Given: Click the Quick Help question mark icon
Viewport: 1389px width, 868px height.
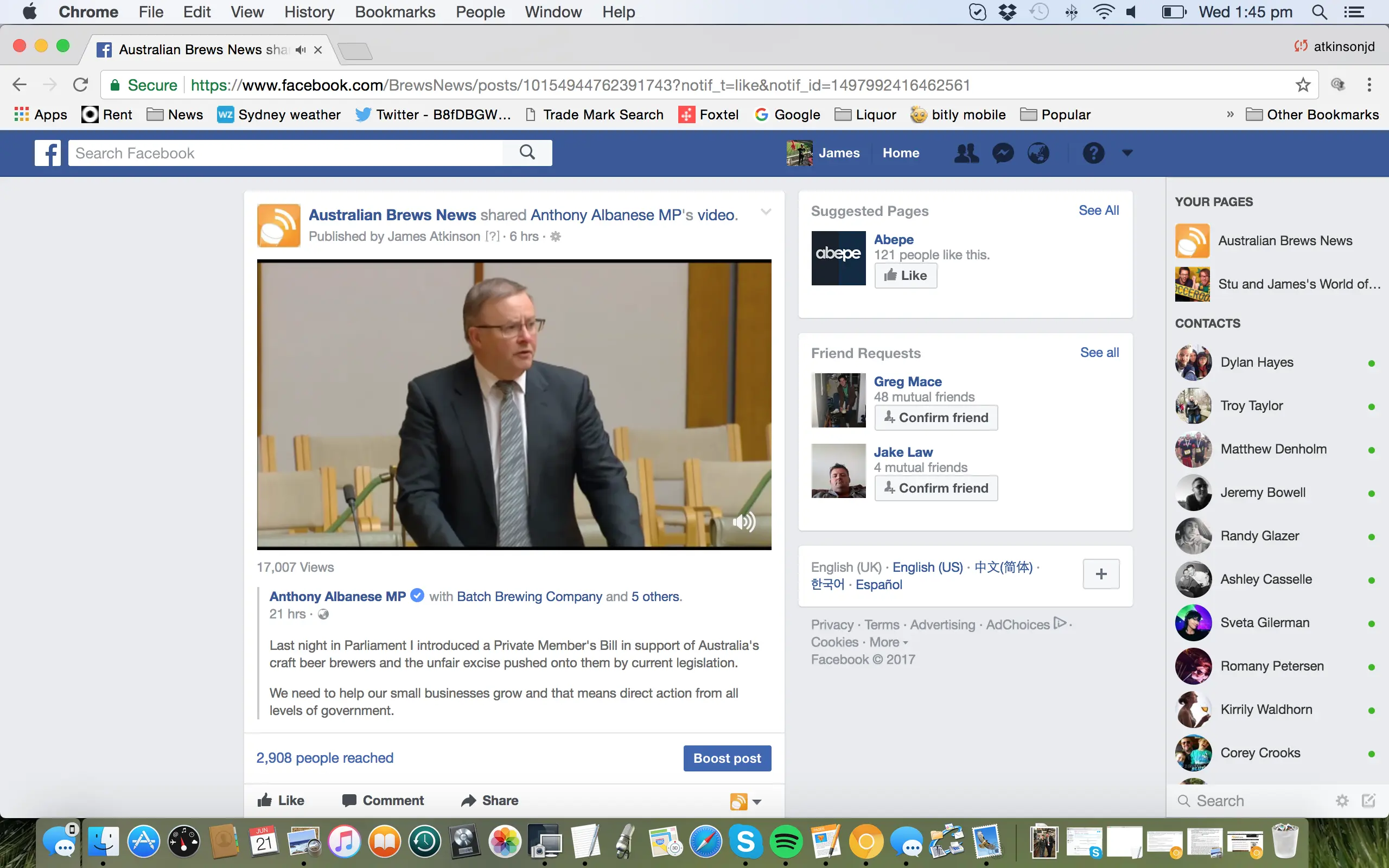Looking at the screenshot, I should click(x=1093, y=154).
